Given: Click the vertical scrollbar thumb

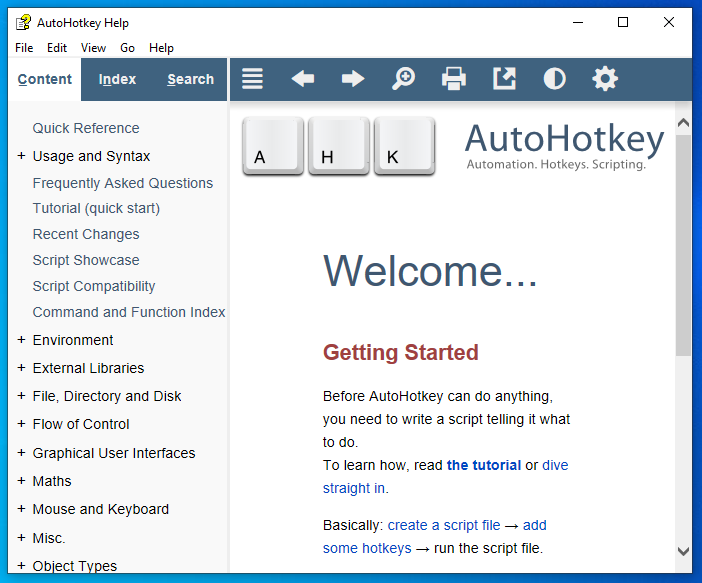Looking at the screenshot, I should pyautogui.click(x=683, y=245).
